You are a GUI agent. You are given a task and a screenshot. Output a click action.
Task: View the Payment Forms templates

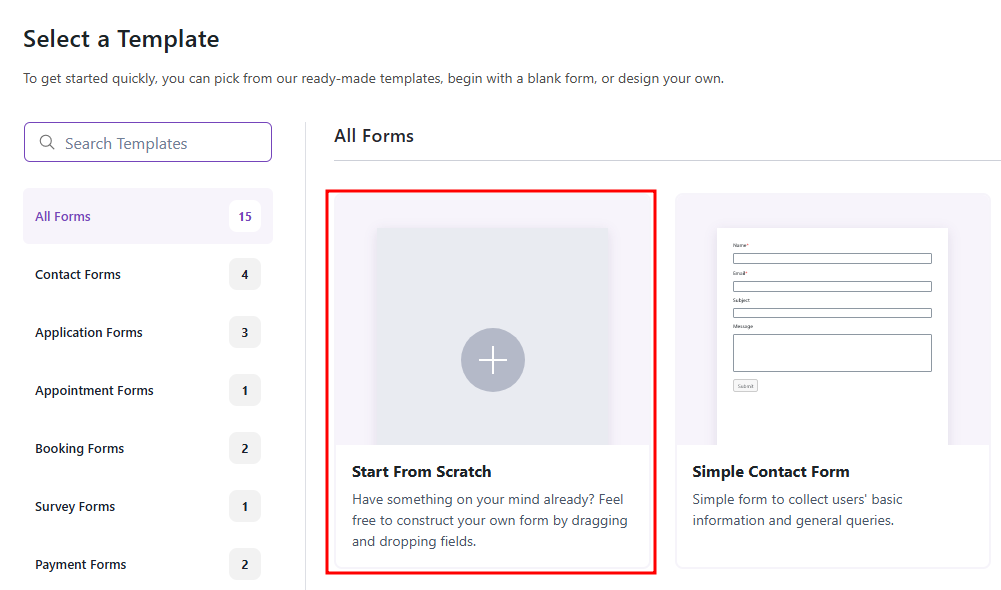coord(81,564)
